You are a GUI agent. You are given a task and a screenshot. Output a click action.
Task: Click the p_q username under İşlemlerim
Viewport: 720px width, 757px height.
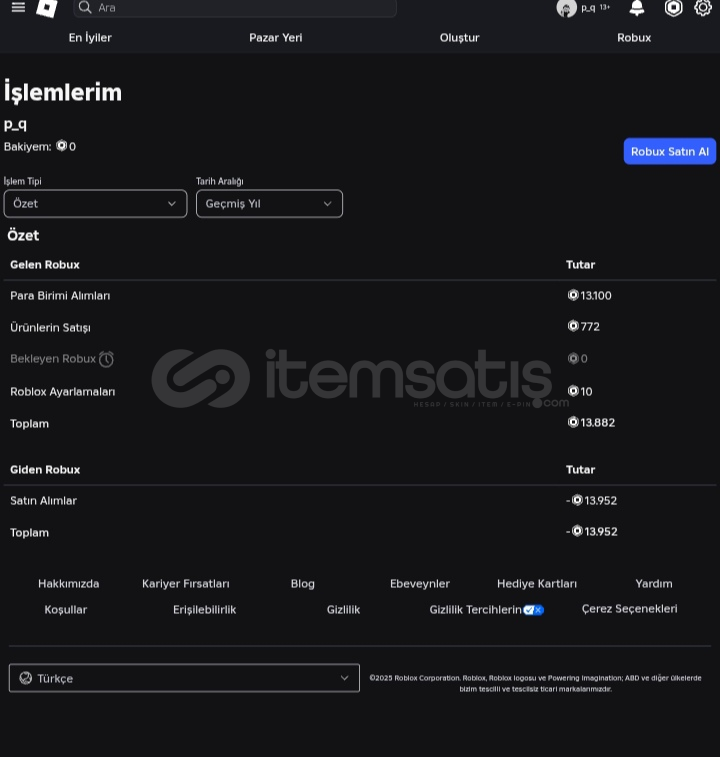pyautogui.click(x=15, y=125)
